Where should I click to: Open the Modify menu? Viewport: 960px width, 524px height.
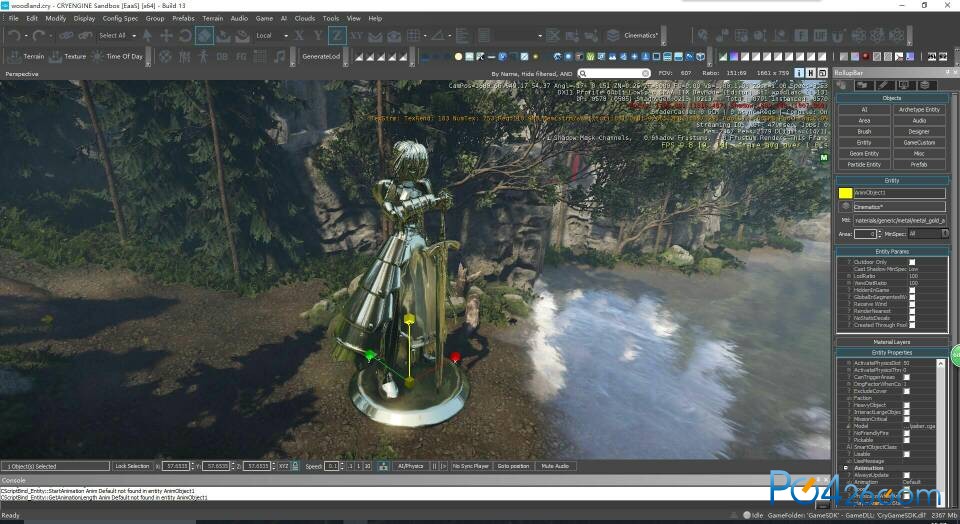[x=55, y=18]
